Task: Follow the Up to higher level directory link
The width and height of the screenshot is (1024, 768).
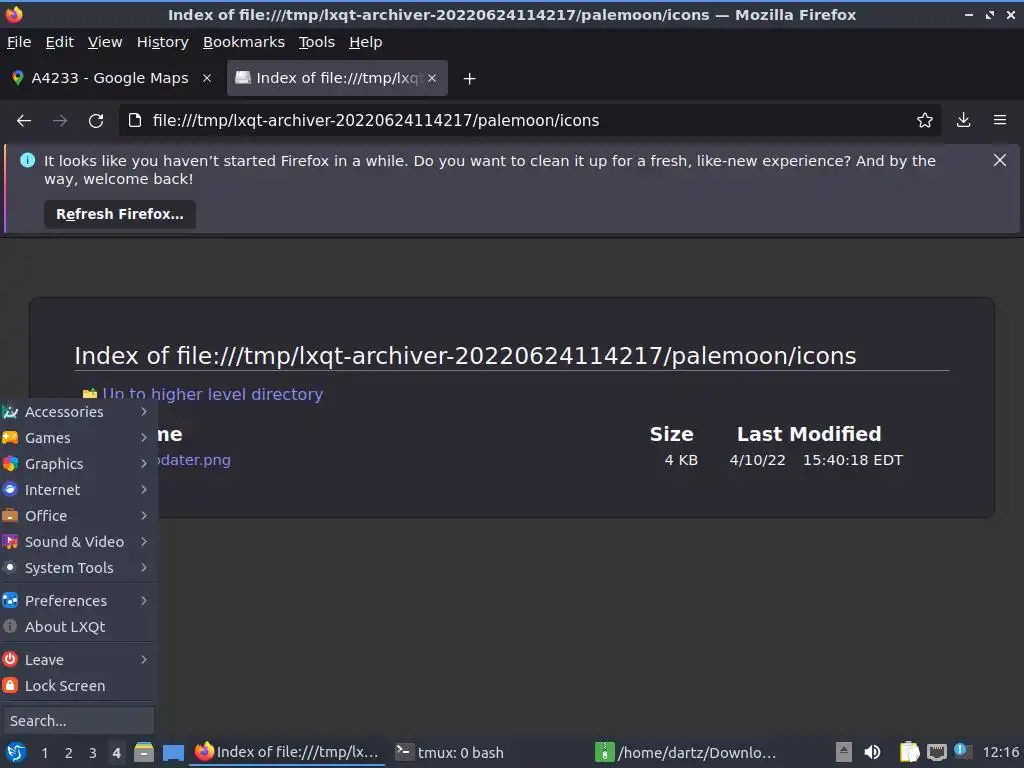Action: (x=213, y=394)
